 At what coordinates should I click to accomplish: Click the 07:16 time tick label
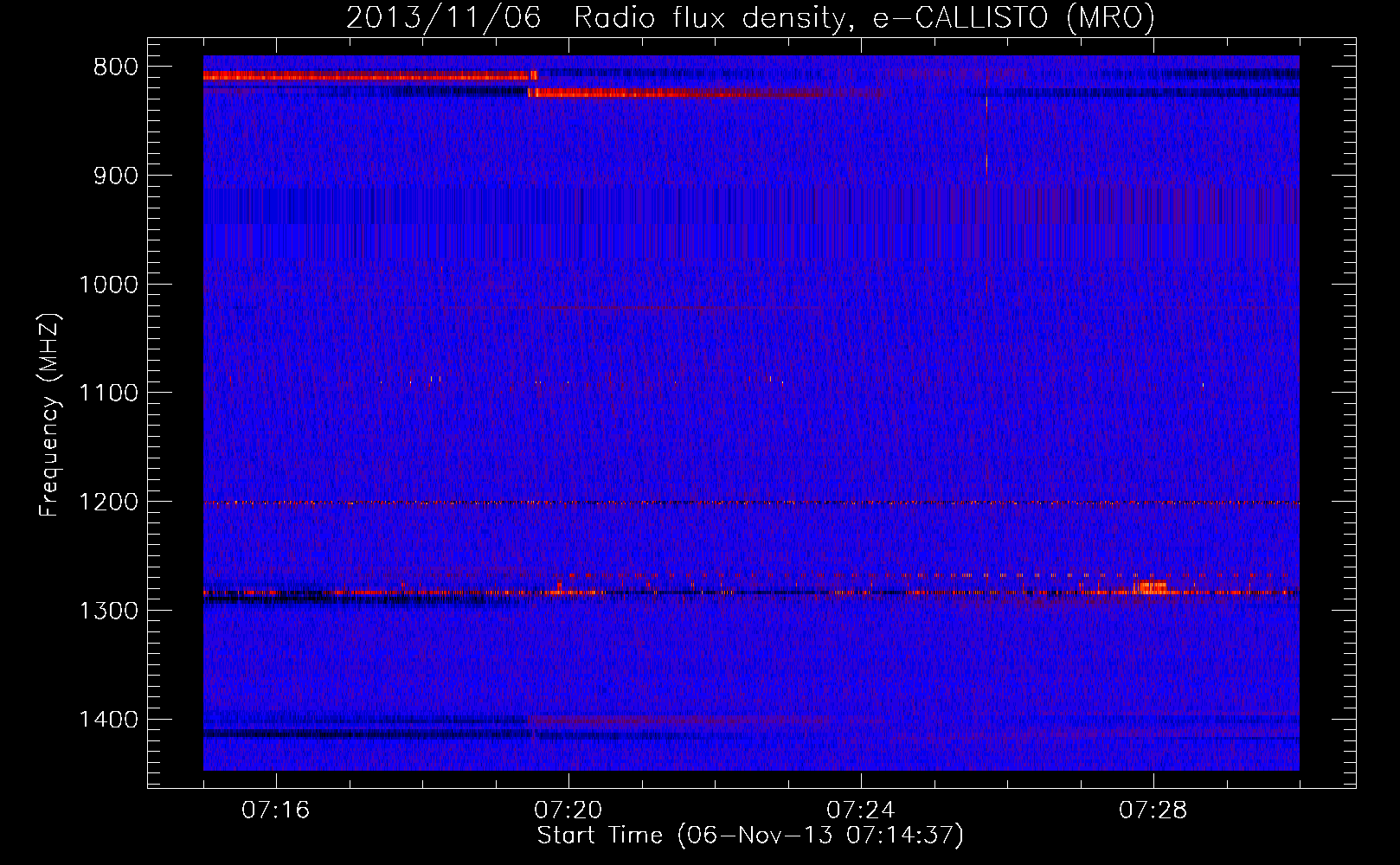coord(275,811)
